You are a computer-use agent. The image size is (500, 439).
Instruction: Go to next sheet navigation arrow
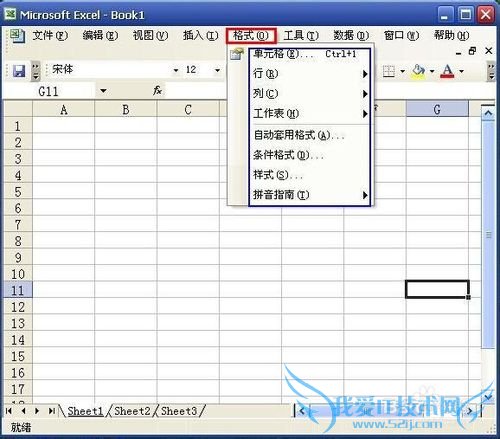[37, 411]
